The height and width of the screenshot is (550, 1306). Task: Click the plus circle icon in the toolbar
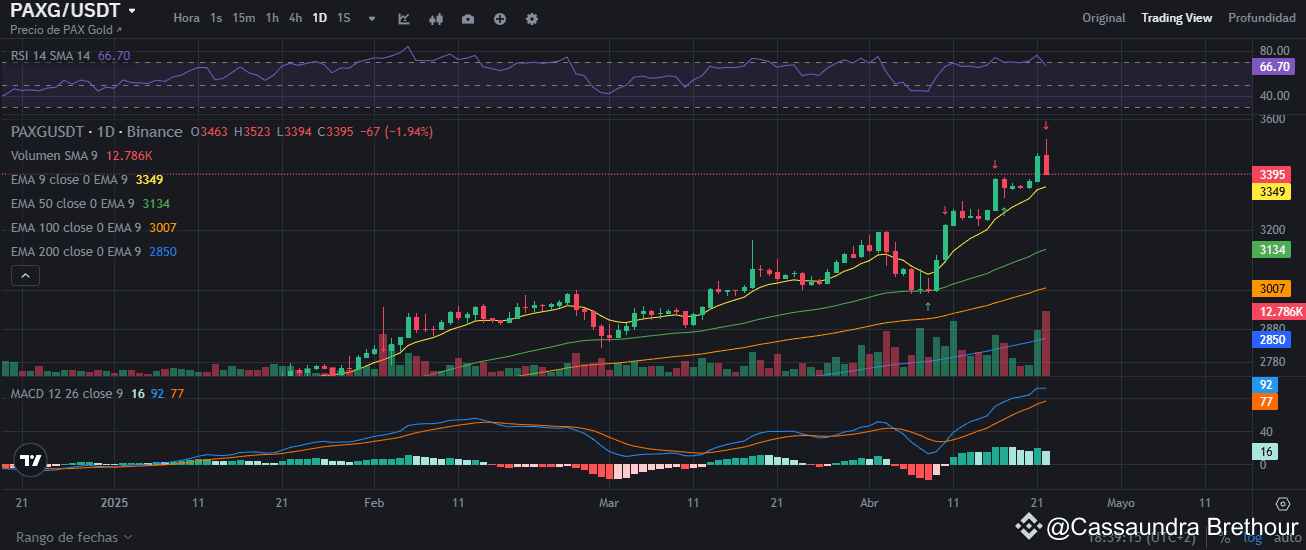coord(500,19)
